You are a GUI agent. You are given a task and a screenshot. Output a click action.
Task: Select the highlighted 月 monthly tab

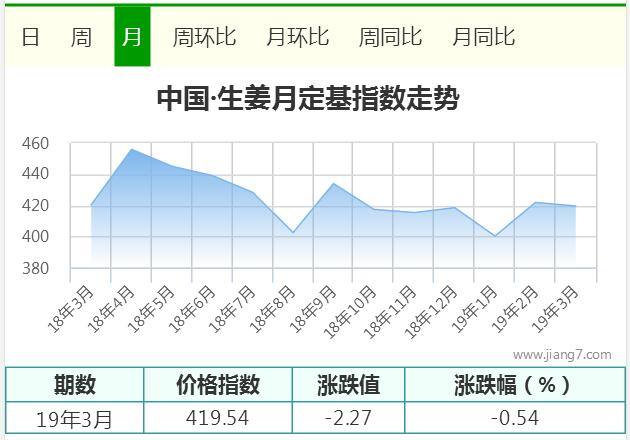click(x=132, y=37)
